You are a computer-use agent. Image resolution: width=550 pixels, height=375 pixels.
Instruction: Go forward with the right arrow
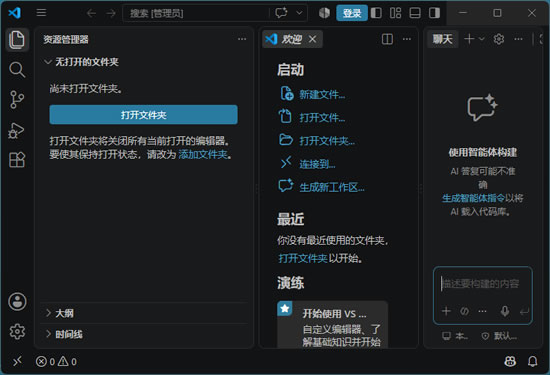(111, 13)
